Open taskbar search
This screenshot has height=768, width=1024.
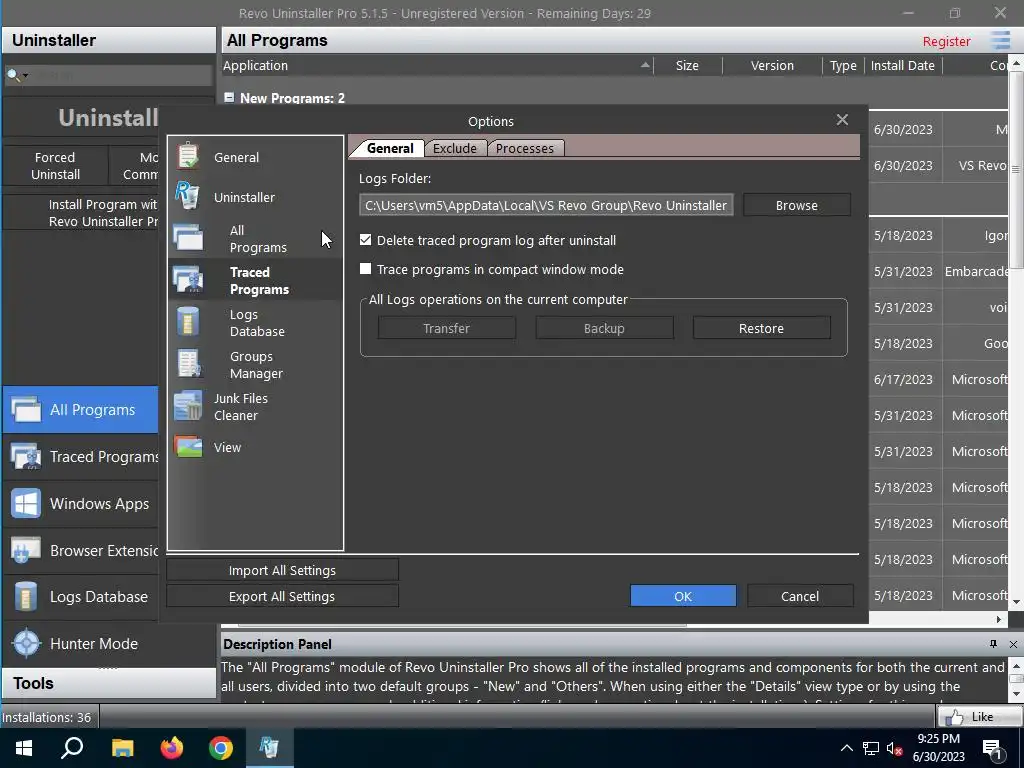pos(72,748)
